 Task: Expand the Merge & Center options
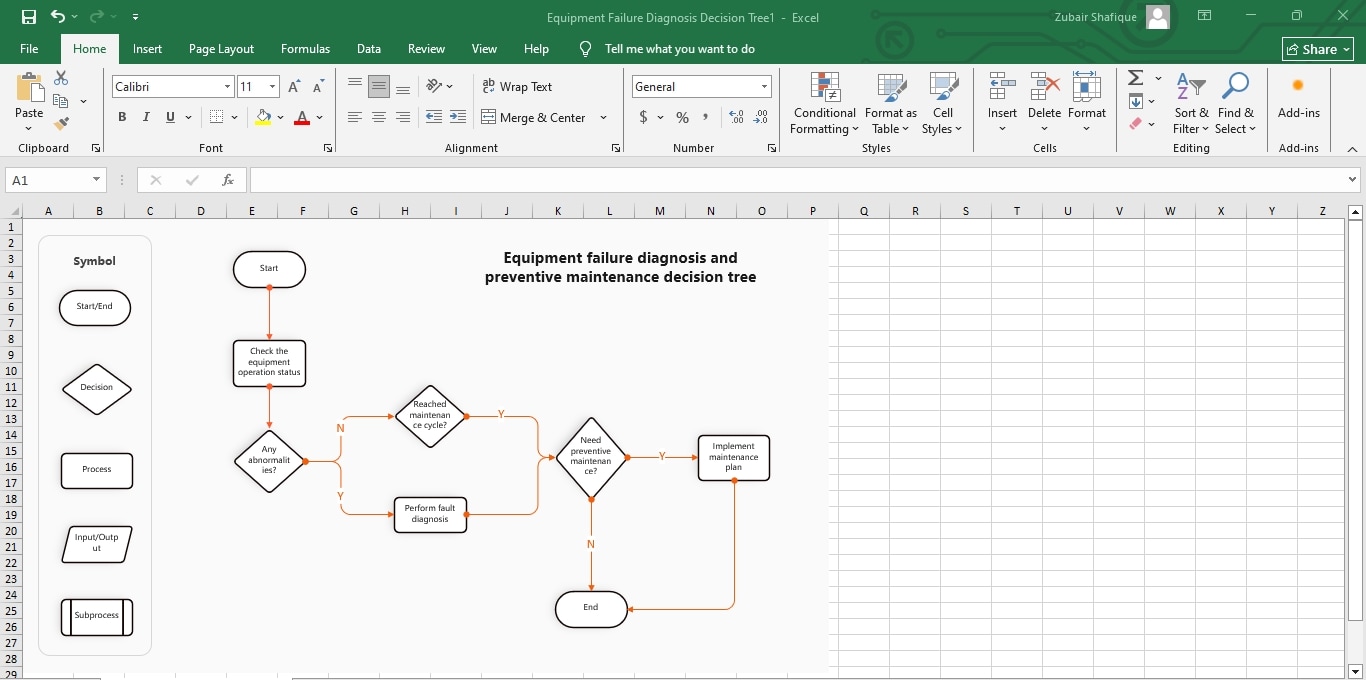pos(603,118)
